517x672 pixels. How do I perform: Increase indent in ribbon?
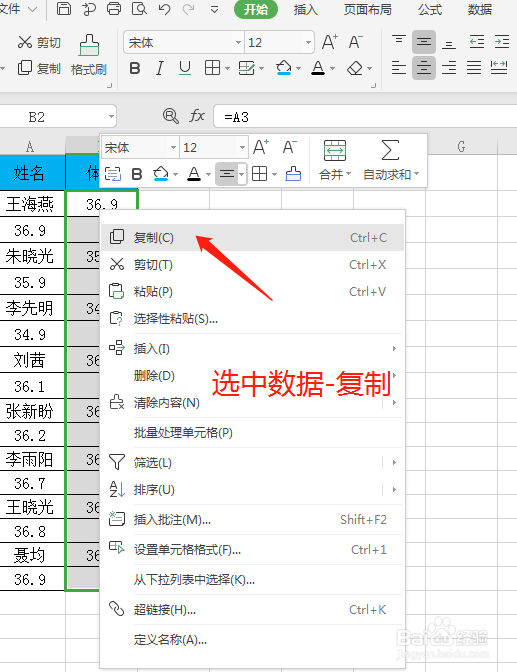click(502, 42)
